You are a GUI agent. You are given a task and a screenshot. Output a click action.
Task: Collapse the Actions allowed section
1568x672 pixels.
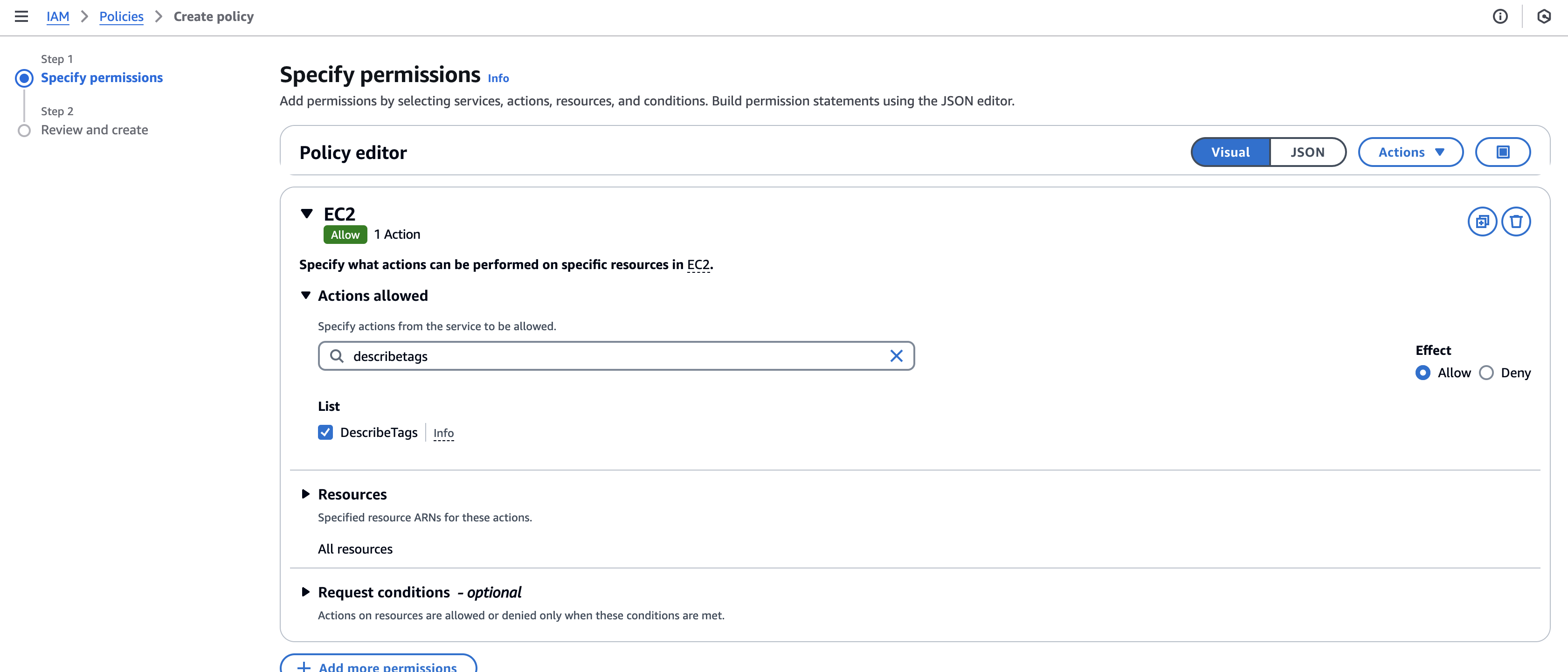(305, 295)
